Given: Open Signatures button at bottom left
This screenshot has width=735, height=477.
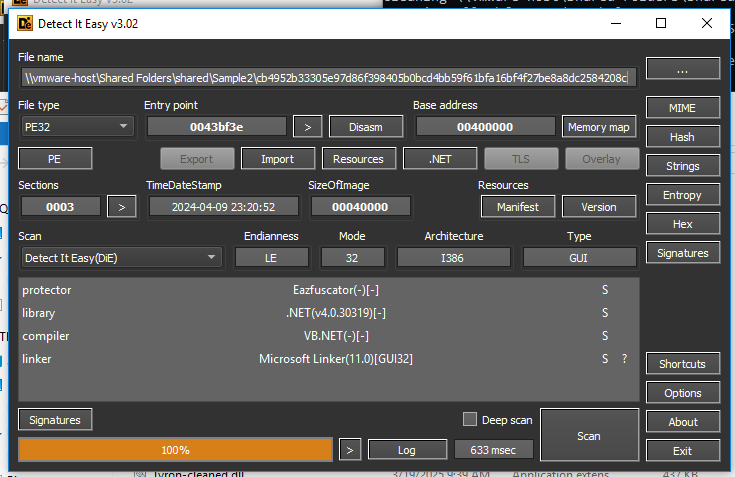Looking at the screenshot, I should (55, 420).
